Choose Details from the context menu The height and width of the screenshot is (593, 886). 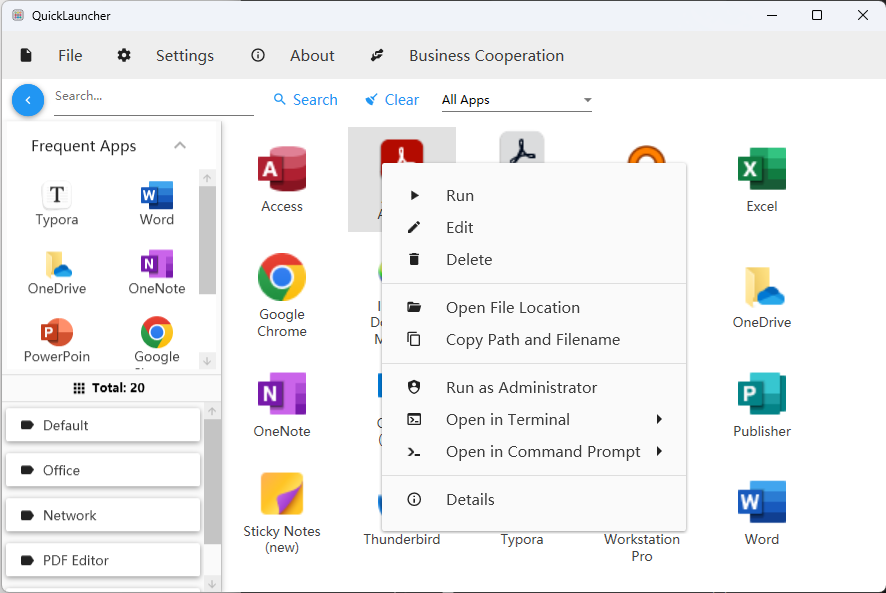point(534,500)
